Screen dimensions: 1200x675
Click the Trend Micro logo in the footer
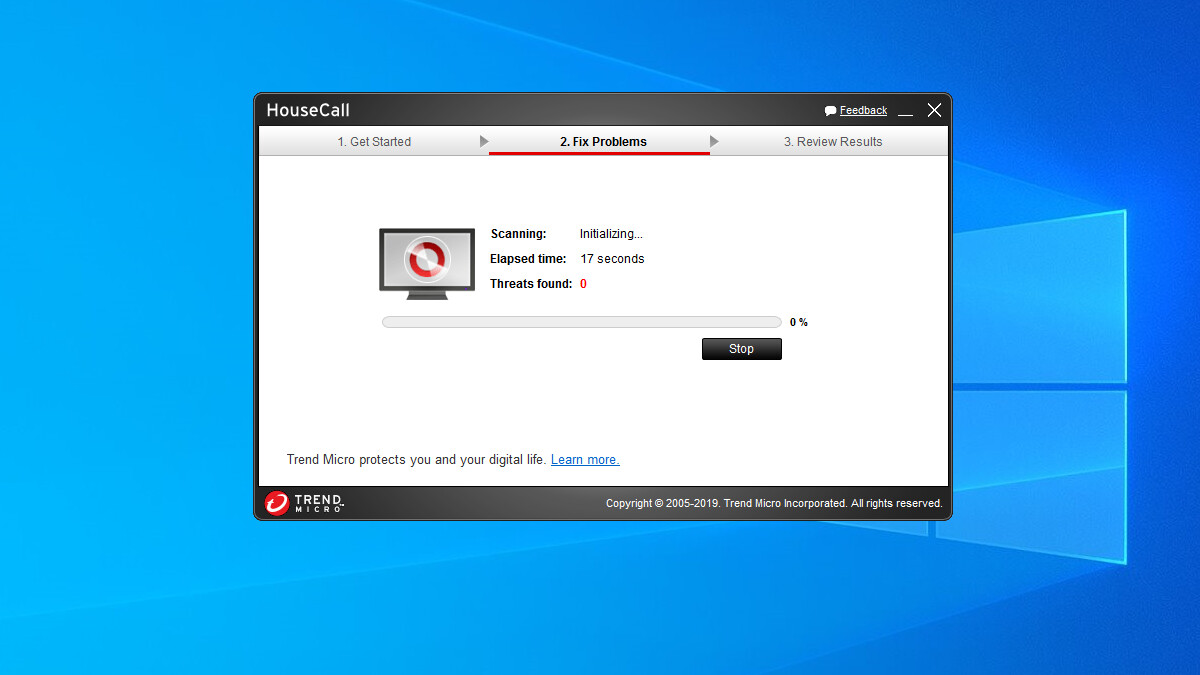coord(302,503)
